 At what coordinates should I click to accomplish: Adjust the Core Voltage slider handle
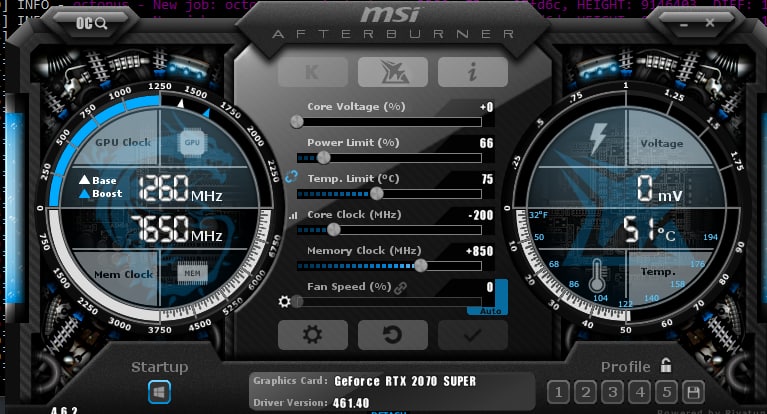click(297, 122)
